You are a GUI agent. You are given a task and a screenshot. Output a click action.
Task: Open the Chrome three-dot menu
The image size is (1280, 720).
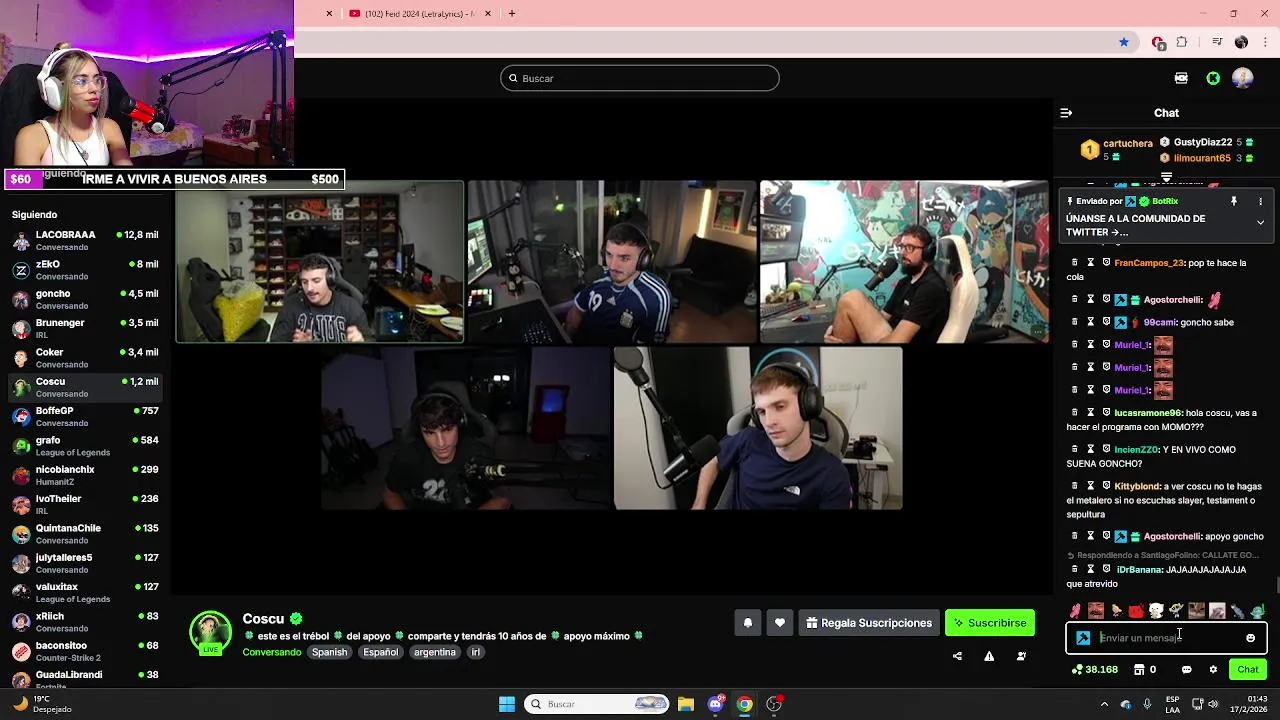coord(1264,42)
